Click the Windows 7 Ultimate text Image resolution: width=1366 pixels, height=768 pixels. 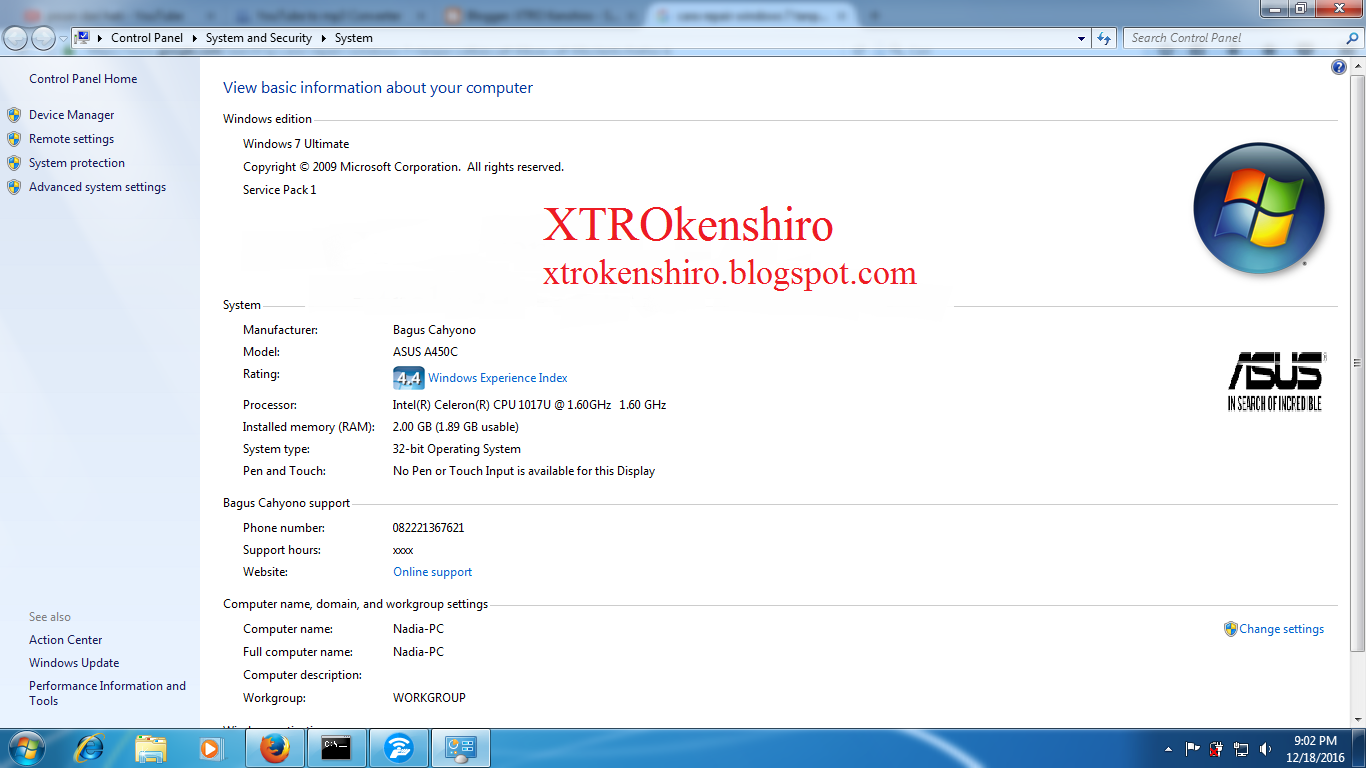tap(296, 144)
